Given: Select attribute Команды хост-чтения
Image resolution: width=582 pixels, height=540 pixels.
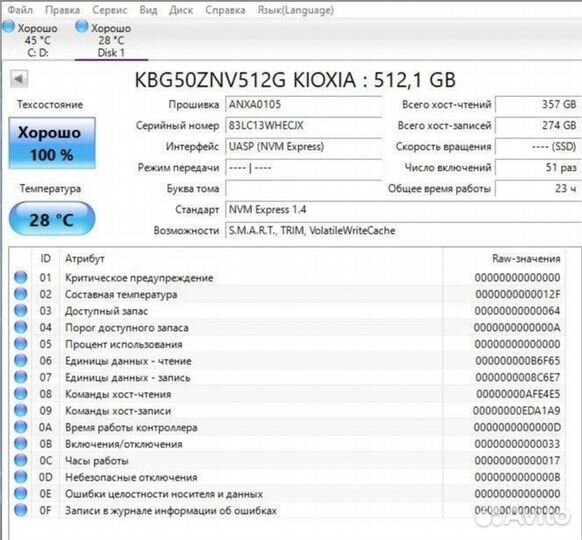Looking at the screenshot, I should pyautogui.click(x=118, y=395).
